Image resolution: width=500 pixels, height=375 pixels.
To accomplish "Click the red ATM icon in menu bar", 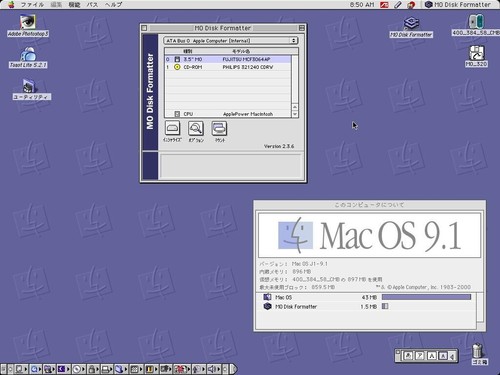I will [384, 5].
